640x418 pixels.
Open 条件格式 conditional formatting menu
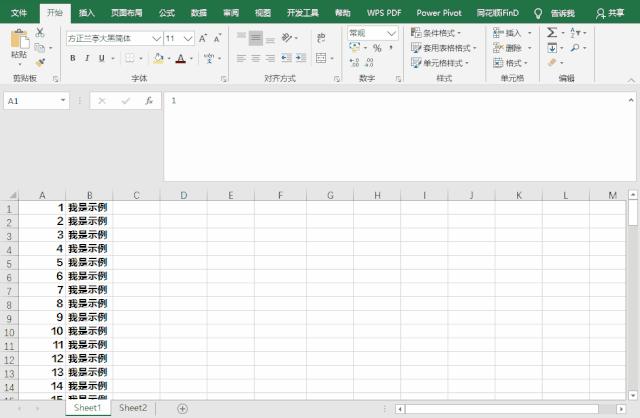click(x=436, y=33)
